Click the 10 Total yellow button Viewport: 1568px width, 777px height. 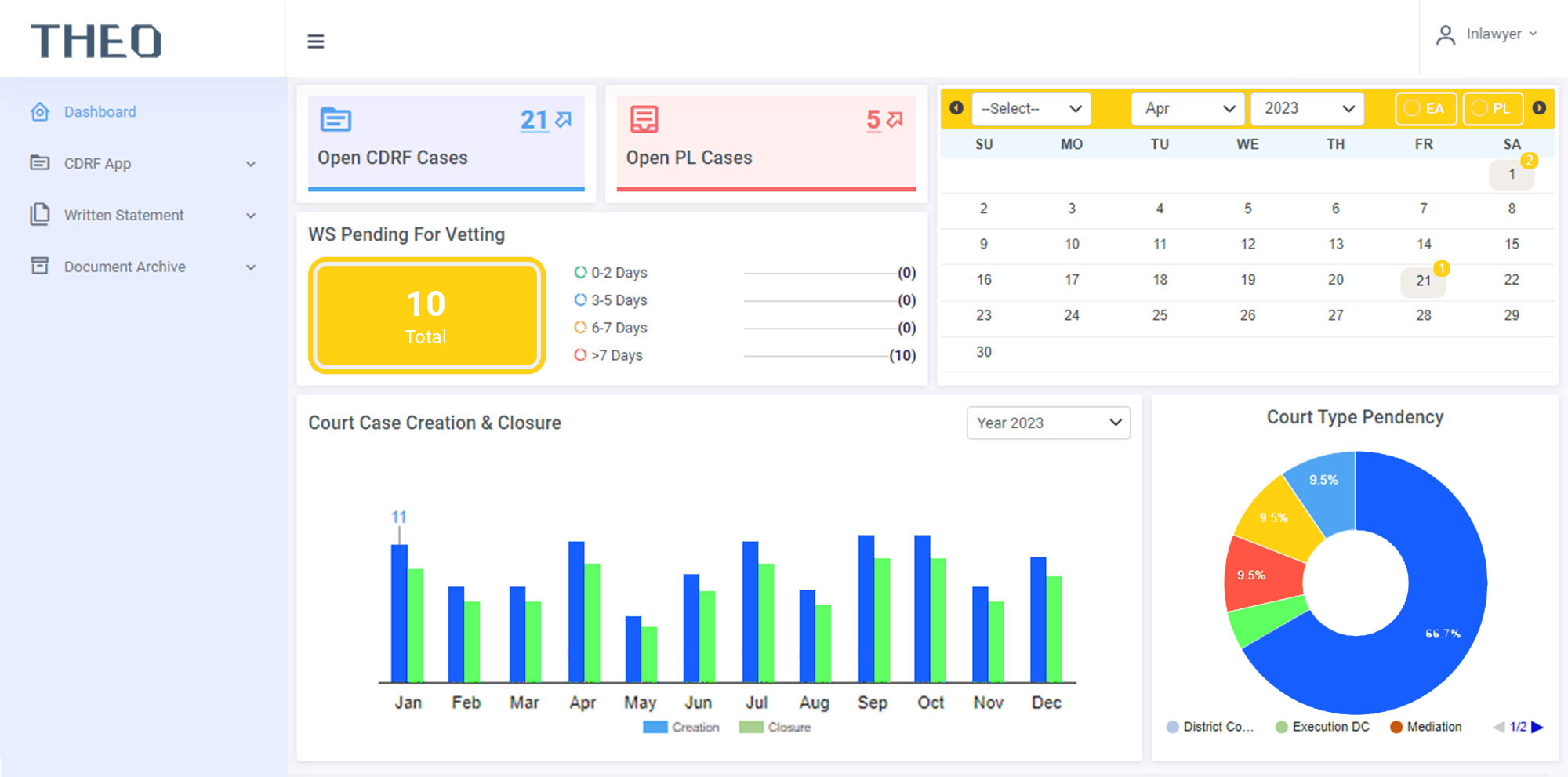click(426, 316)
